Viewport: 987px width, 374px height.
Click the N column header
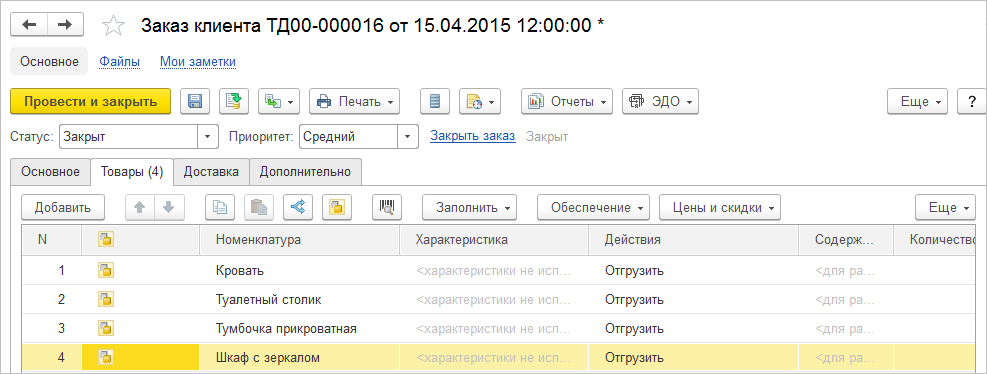point(52,240)
